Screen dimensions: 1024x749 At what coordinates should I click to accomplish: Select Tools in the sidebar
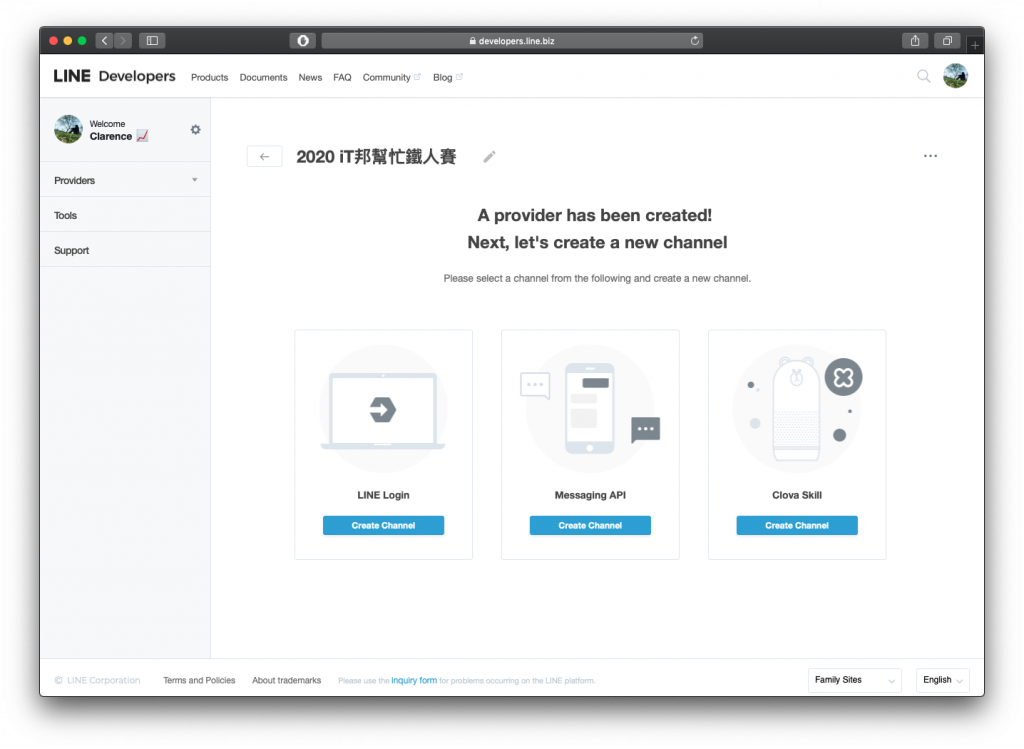coord(125,215)
